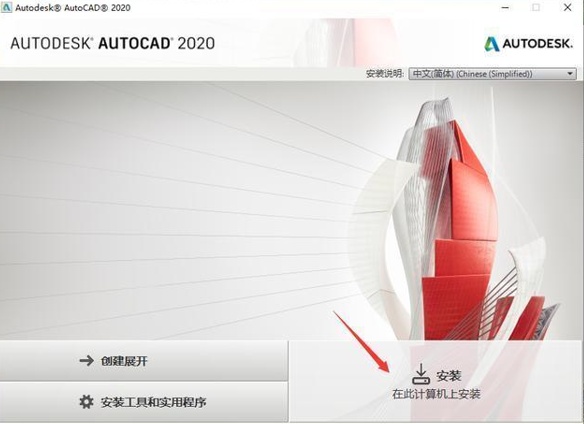Image resolution: width=584 pixels, height=424 pixels.
Task: Click the arrow icon beside 创建展开
Action: tap(86, 360)
